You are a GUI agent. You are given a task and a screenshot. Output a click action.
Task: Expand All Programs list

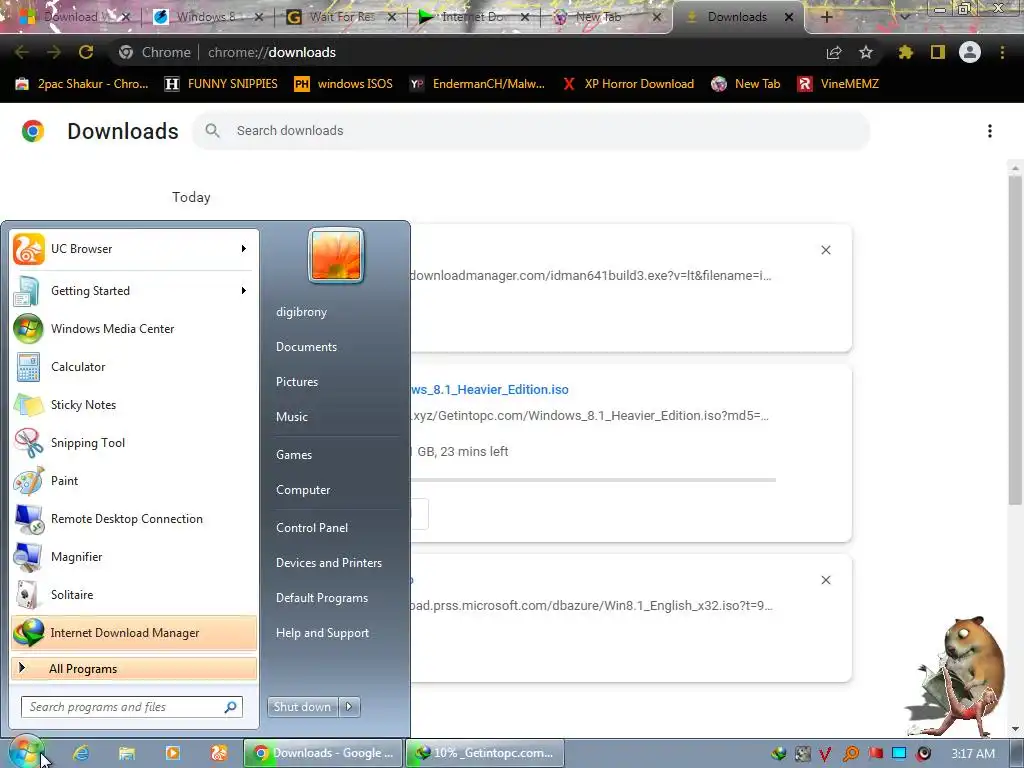pos(134,668)
